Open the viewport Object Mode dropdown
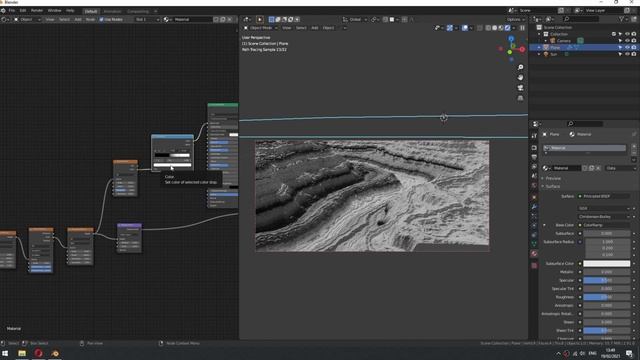 [x=260, y=28]
